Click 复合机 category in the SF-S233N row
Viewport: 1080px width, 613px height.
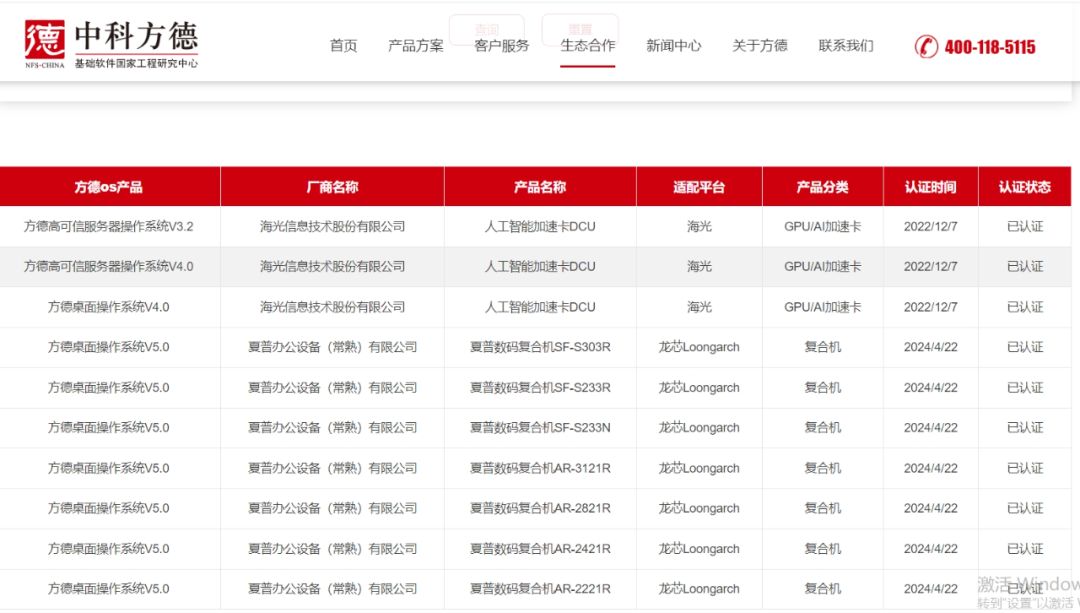822,427
